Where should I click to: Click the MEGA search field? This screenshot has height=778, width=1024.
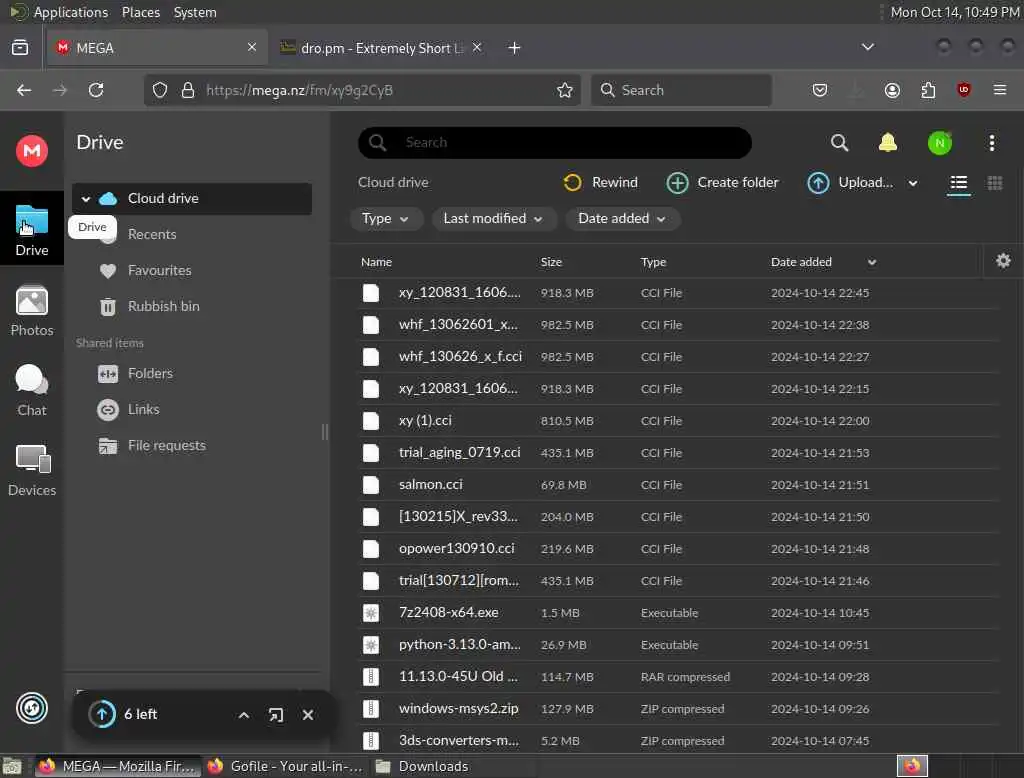554,142
